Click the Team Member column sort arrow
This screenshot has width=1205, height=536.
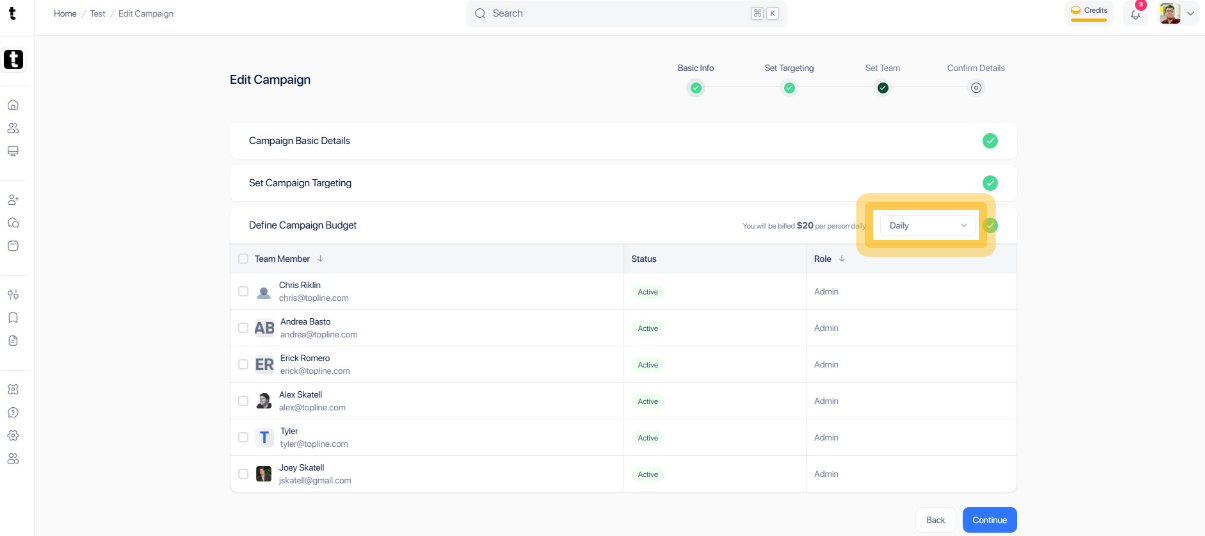click(x=320, y=259)
